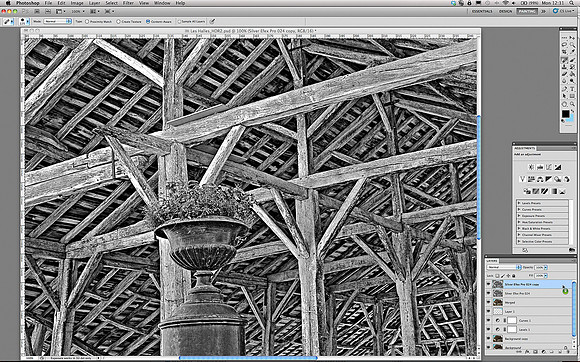Select the Move tool in toolbox
The height and width of the screenshot is (362, 580).
click(572, 37)
